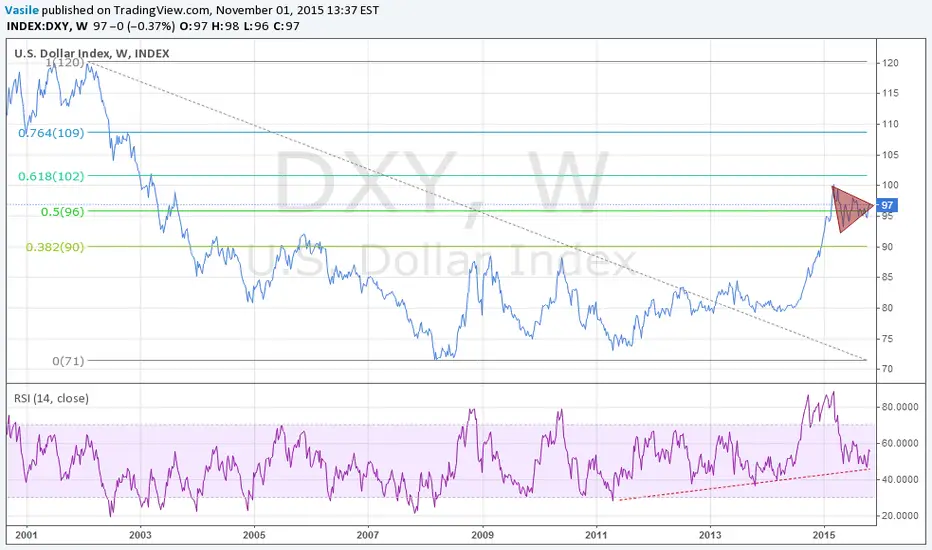Click the 2001 time axis label
This screenshot has width=932, height=550.
[x=26, y=535]
